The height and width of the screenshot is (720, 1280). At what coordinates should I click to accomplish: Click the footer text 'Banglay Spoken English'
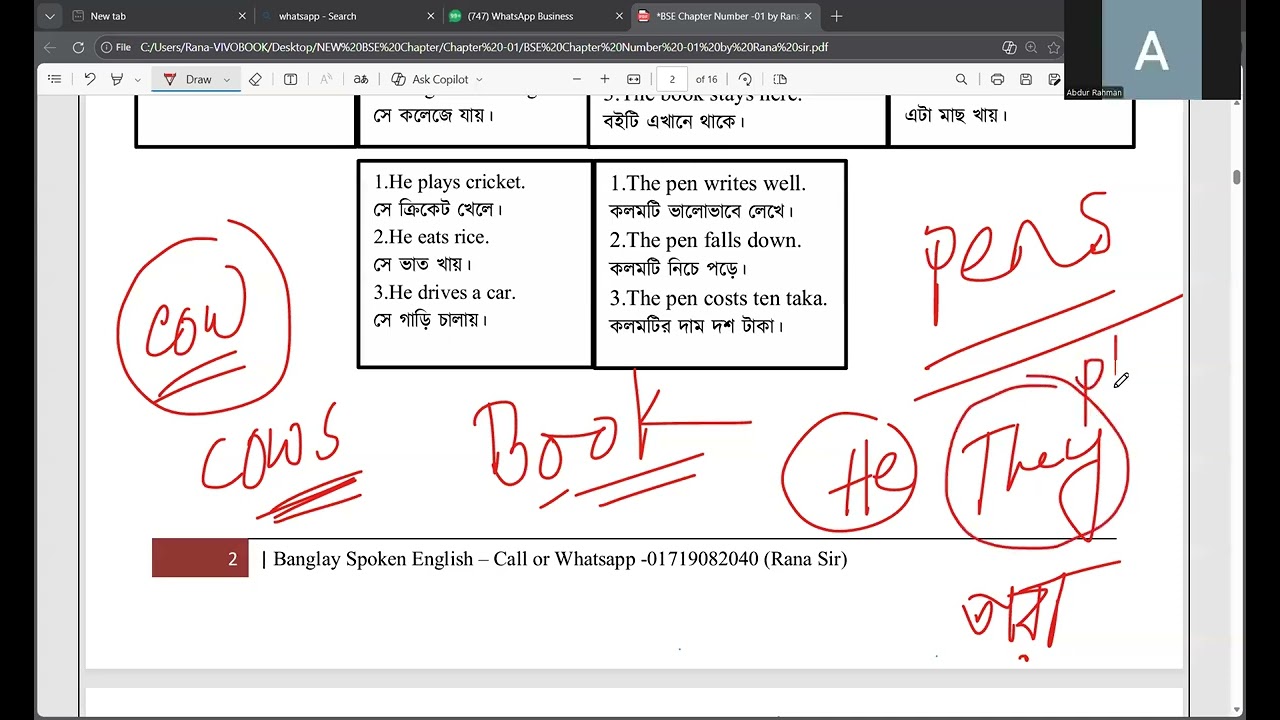click(x=373, y=559)
